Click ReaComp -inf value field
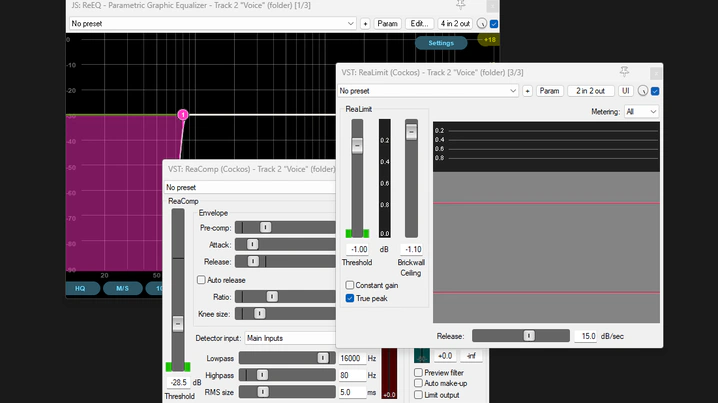This screenshot has width=718, height=403. 471,356
